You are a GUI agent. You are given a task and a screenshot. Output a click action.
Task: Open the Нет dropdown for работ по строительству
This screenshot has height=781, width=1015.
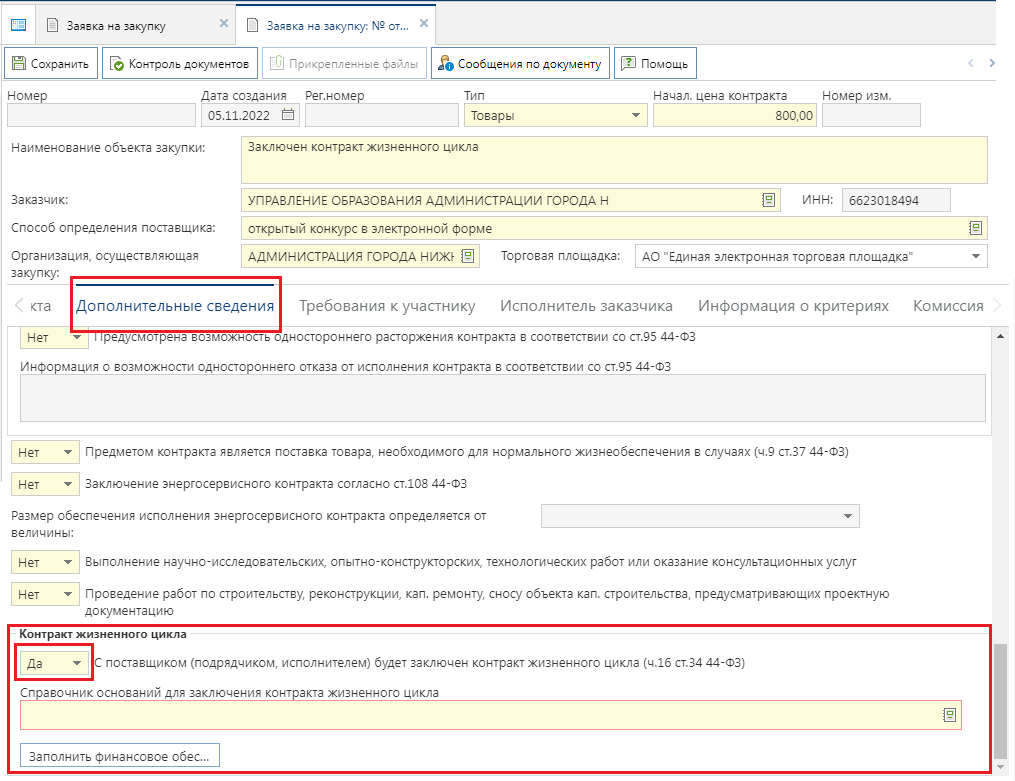(45, 594)
